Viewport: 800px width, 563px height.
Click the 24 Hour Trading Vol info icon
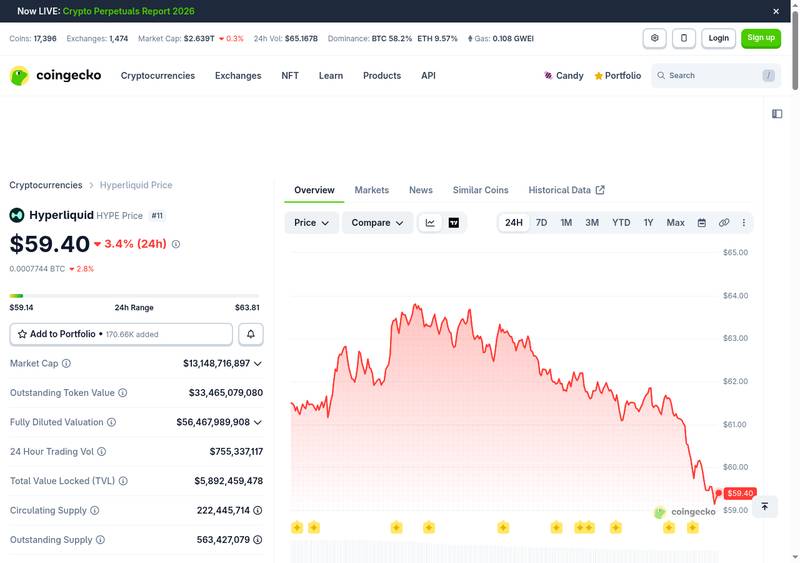tap(102, 451)
